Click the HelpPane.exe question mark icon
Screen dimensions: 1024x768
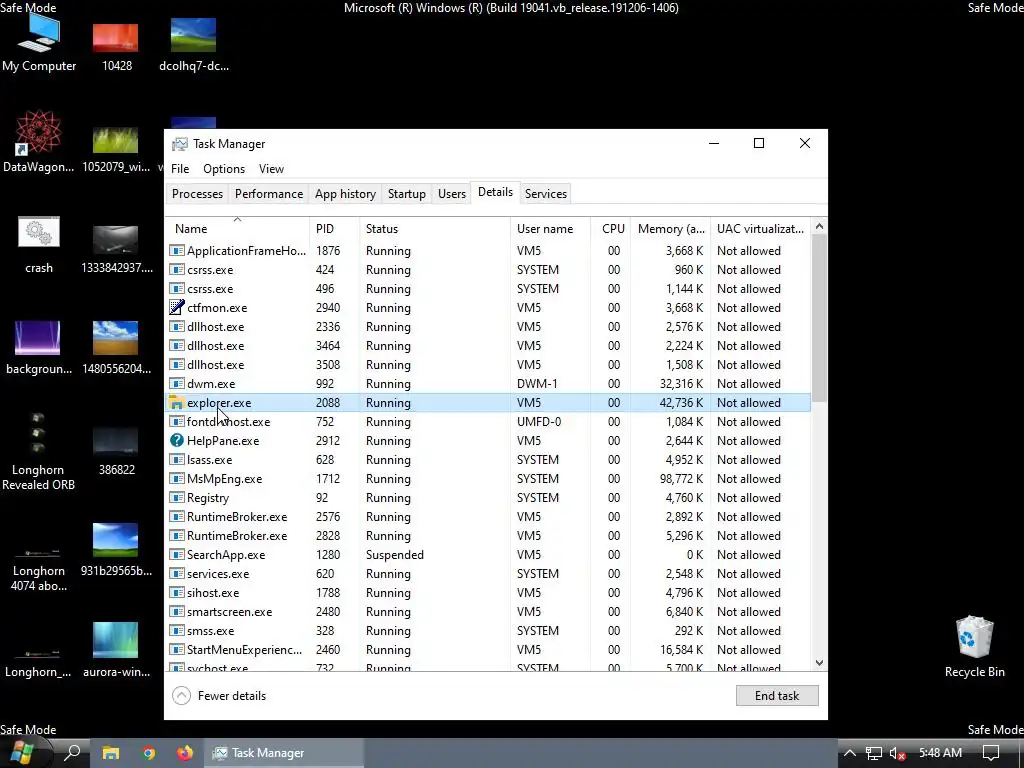[176, 440]
